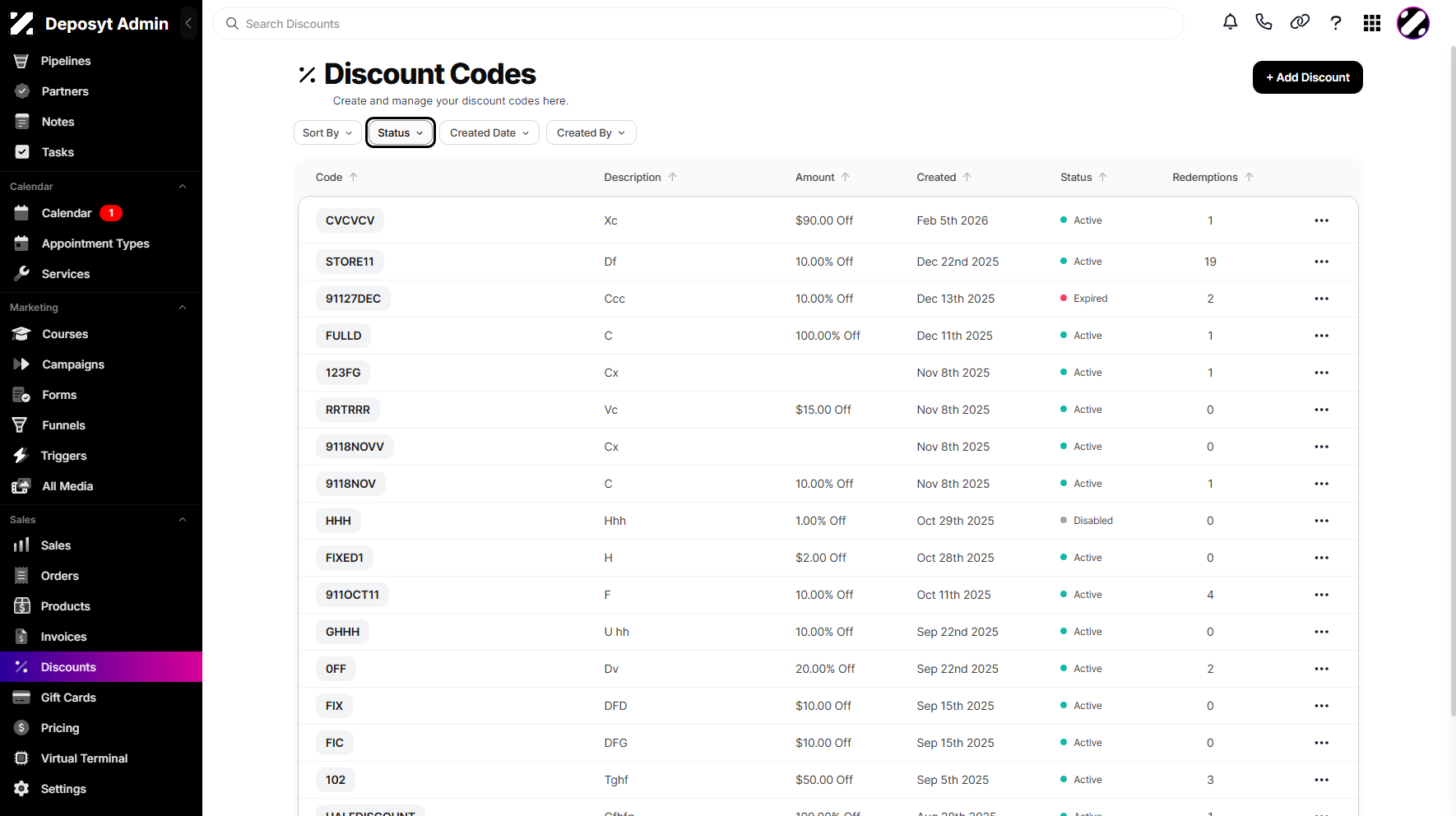1456x816 pixels.
Task: Go to Pipelines in sidebar
Action: [101, 61]
